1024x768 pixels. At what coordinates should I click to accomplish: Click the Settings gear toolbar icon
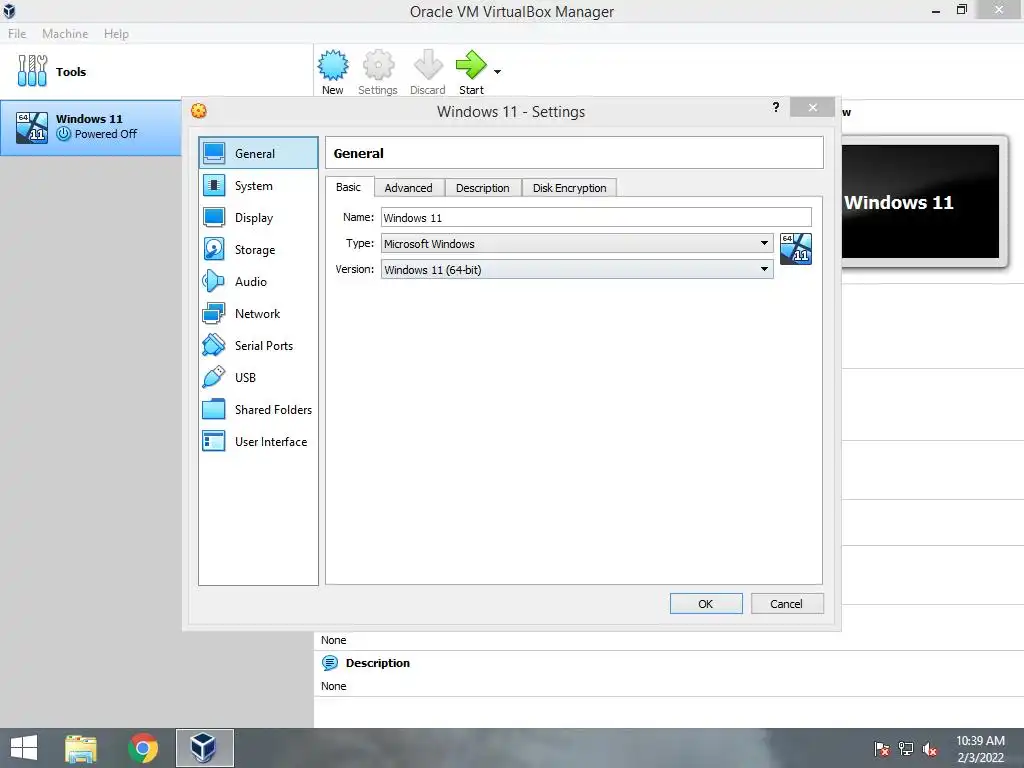tap(378, 65)
